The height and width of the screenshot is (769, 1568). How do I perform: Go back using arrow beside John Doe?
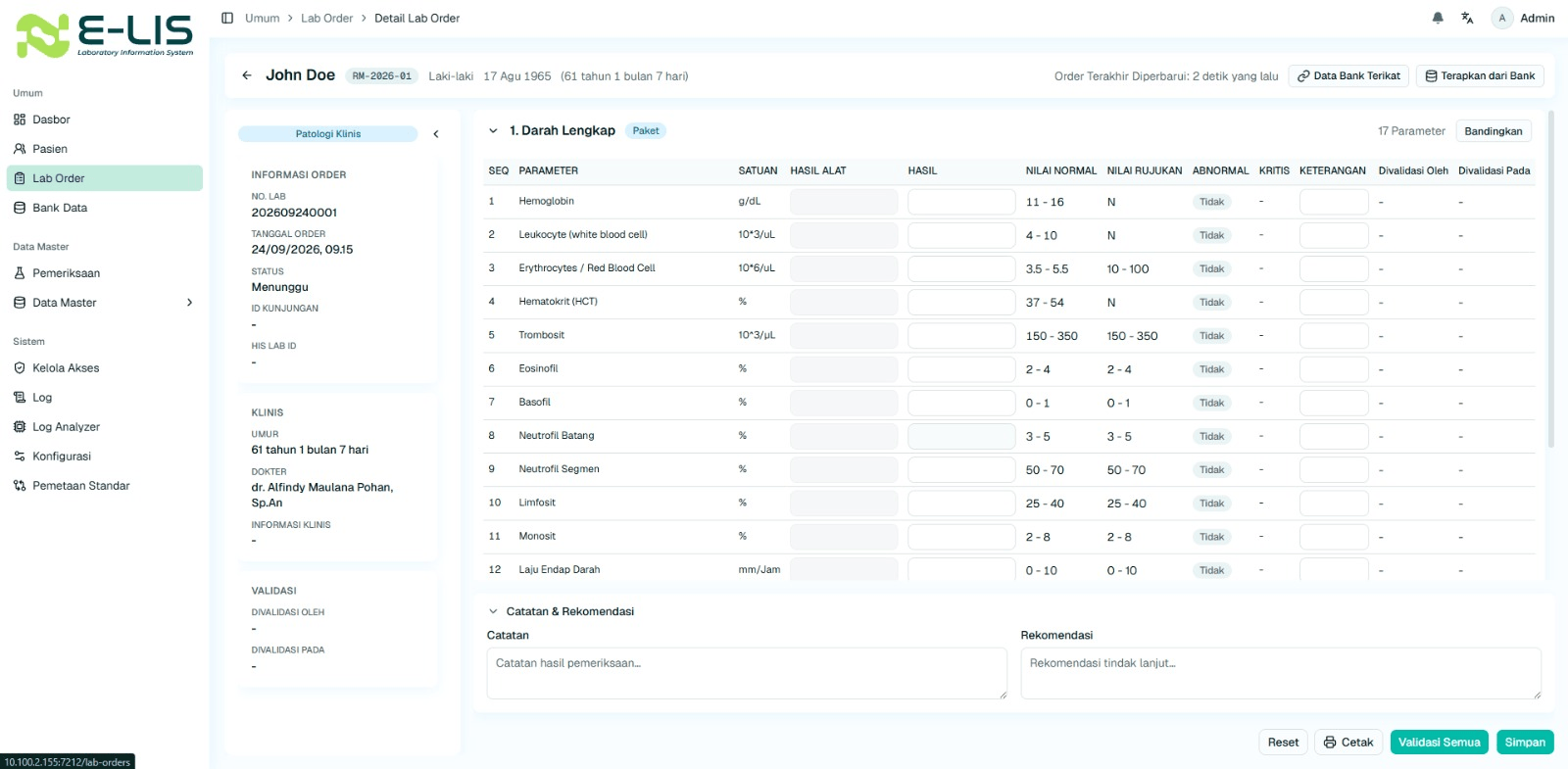click(x=247, y=75)
